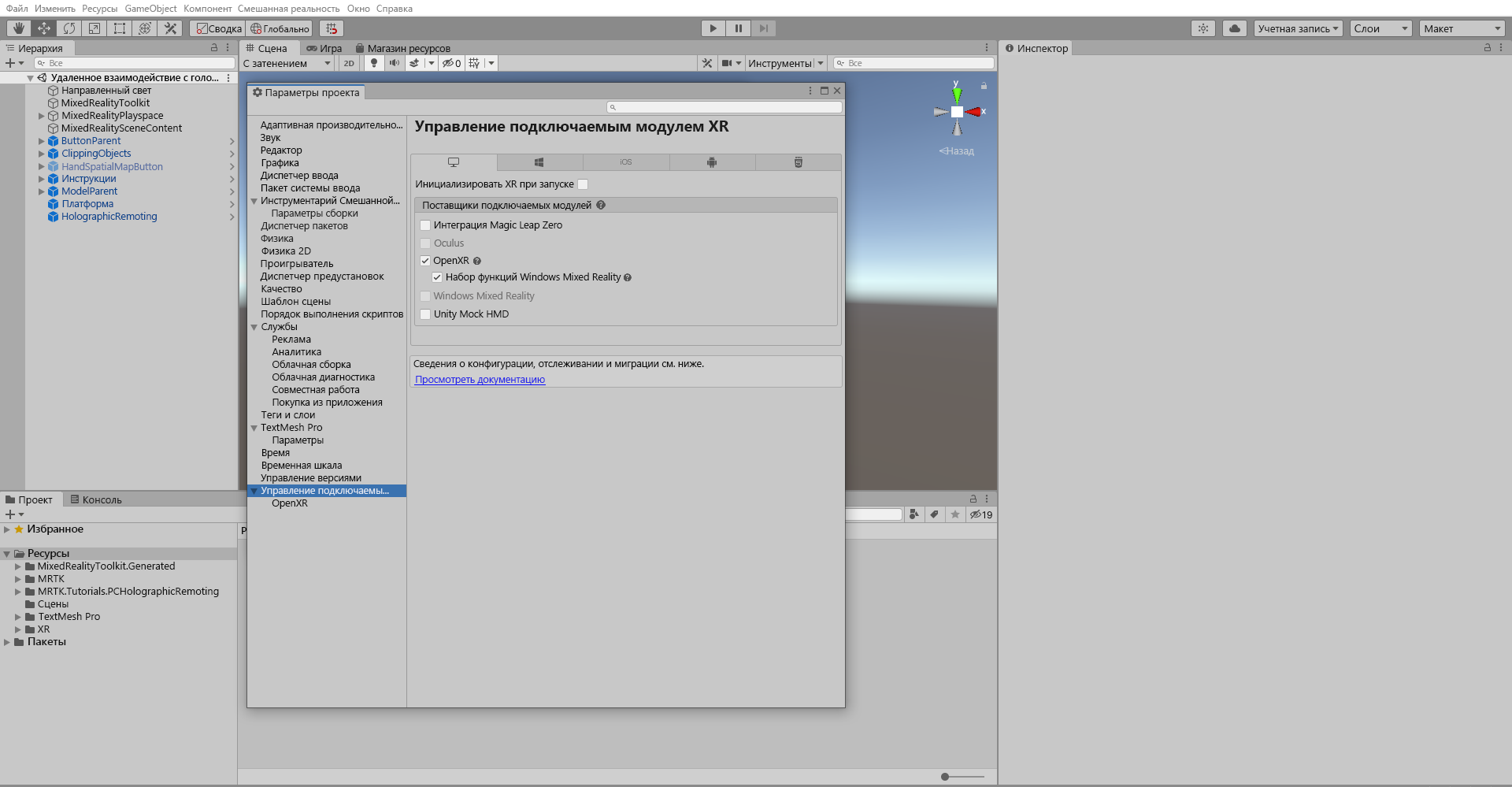1512x787 pixels.
Task: Open the Просмотреть документацию link
Action: tap(480, 380)
